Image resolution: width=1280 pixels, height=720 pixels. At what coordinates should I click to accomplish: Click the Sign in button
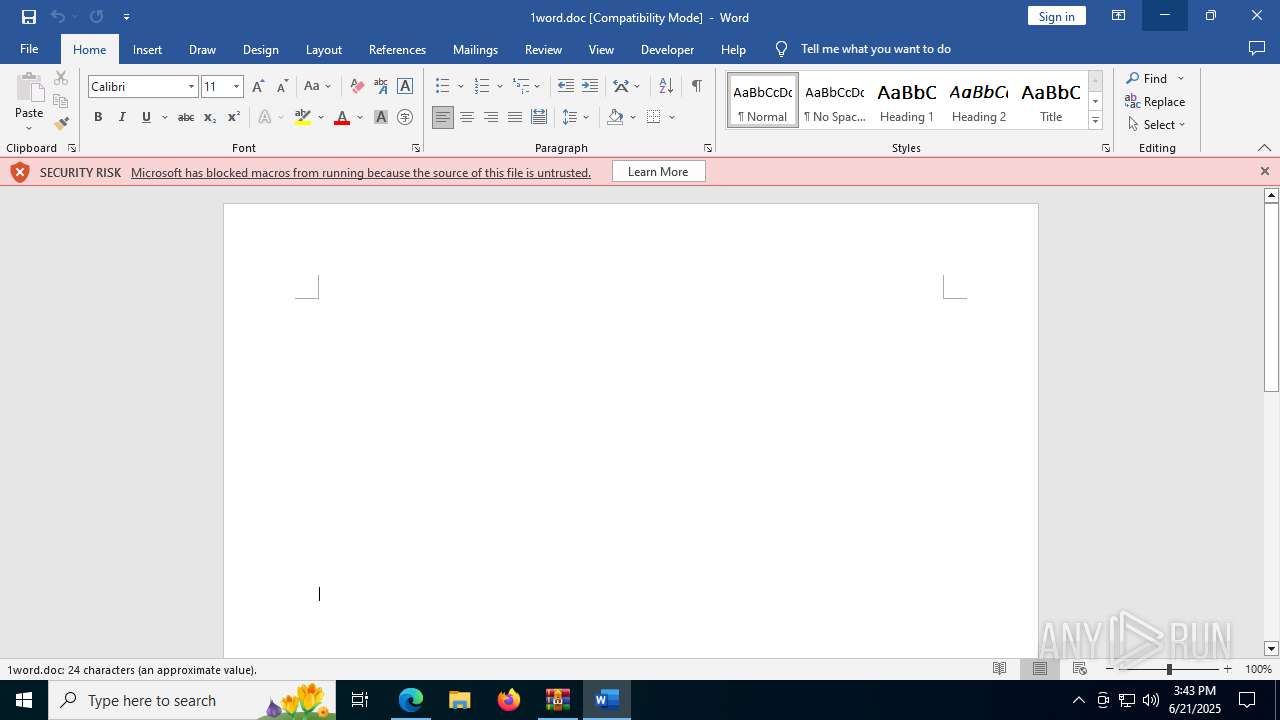coord(1056,16)
